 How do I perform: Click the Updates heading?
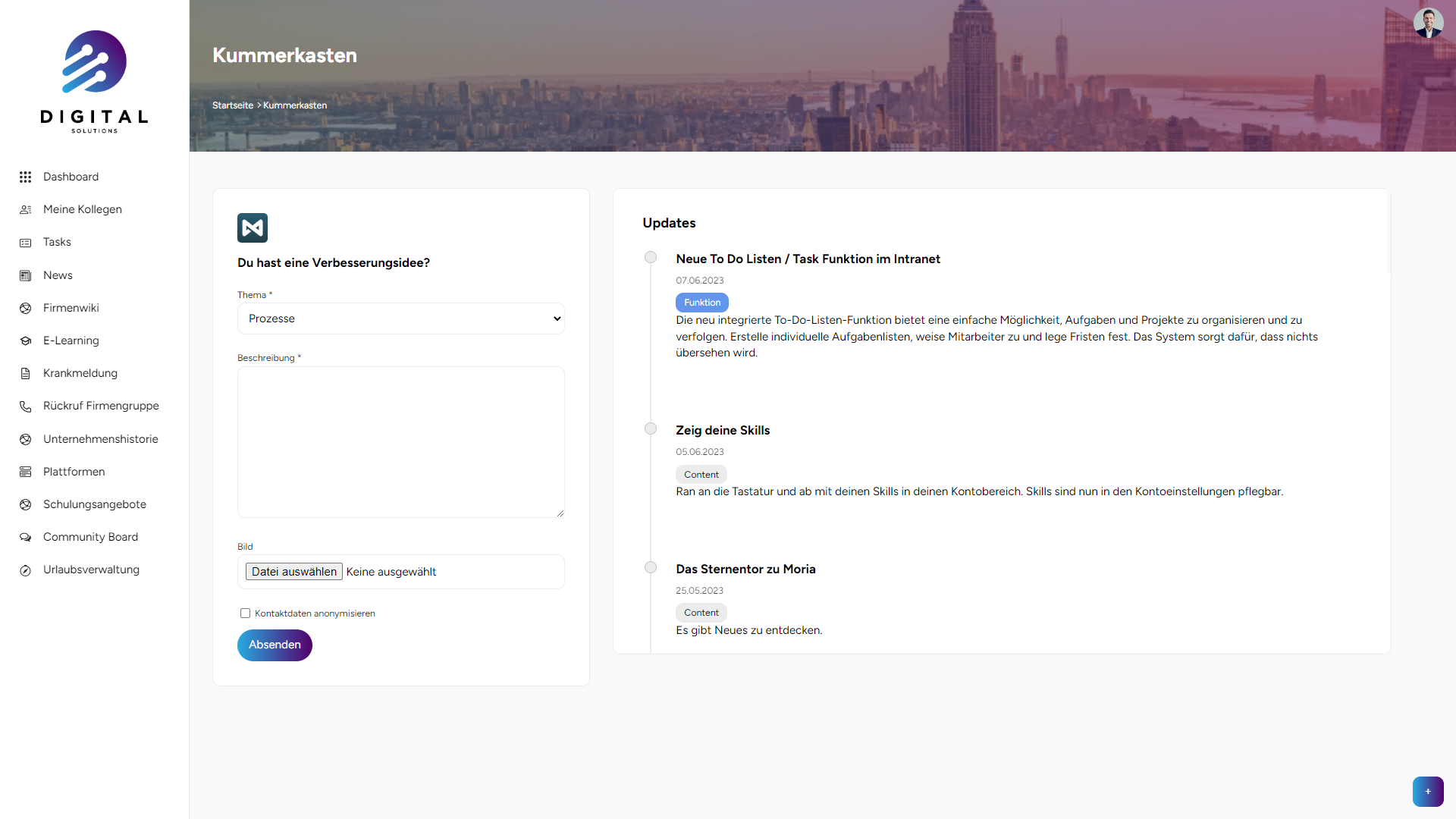(669, 223)
